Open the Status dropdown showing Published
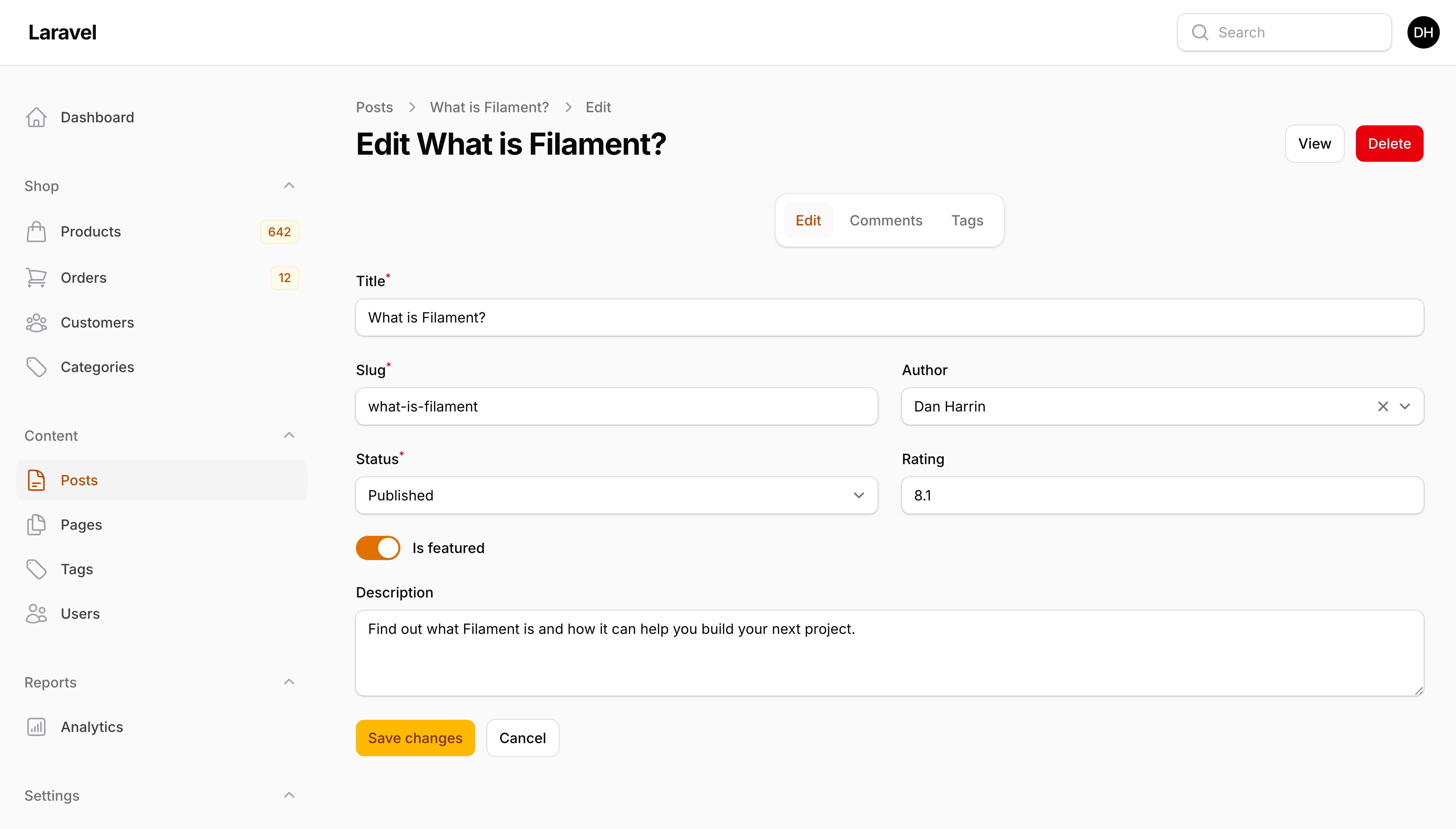 coord(617,495)
